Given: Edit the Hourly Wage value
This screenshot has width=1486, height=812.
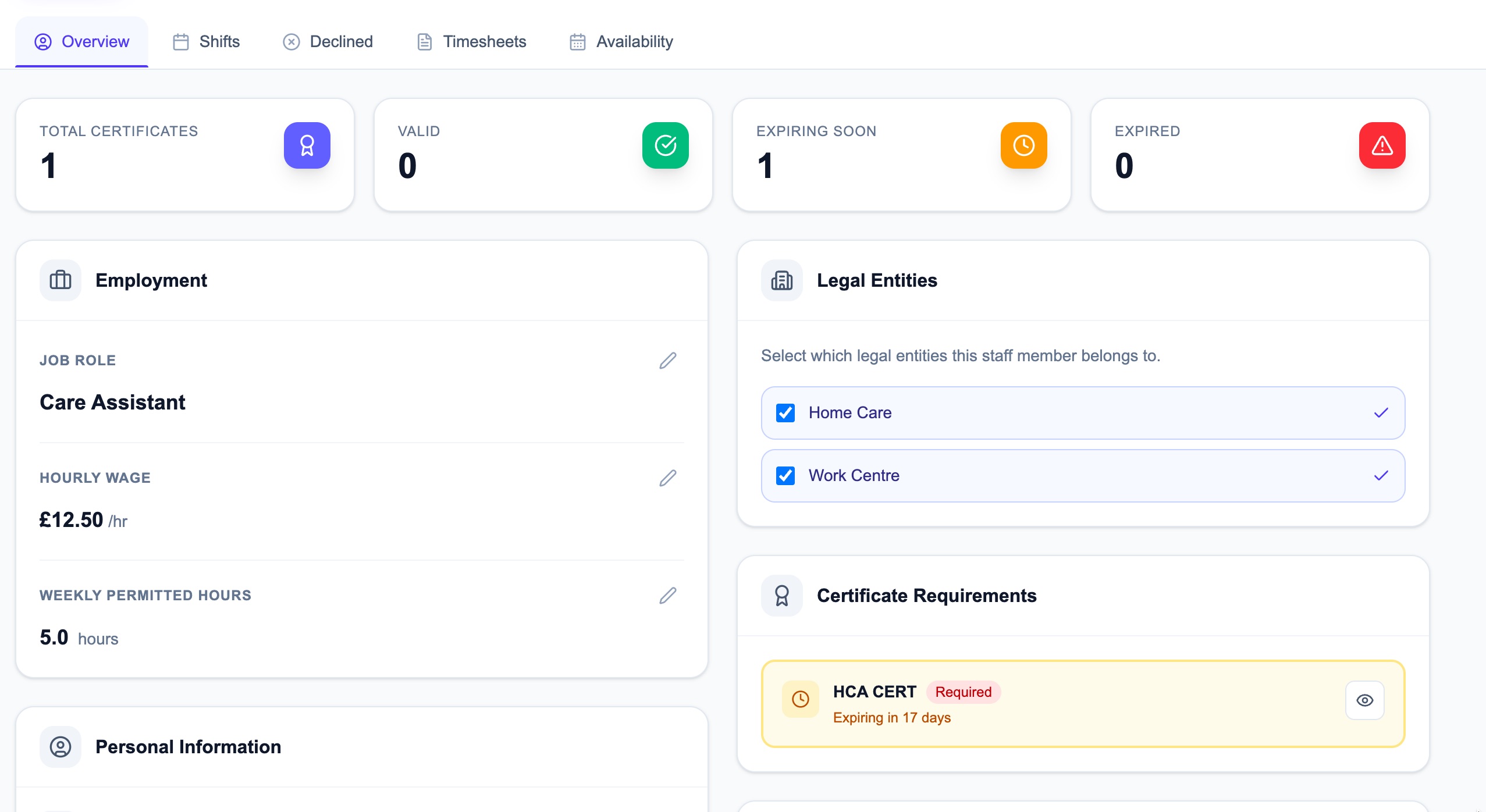Looking at the screenshot, I should 667,478.
